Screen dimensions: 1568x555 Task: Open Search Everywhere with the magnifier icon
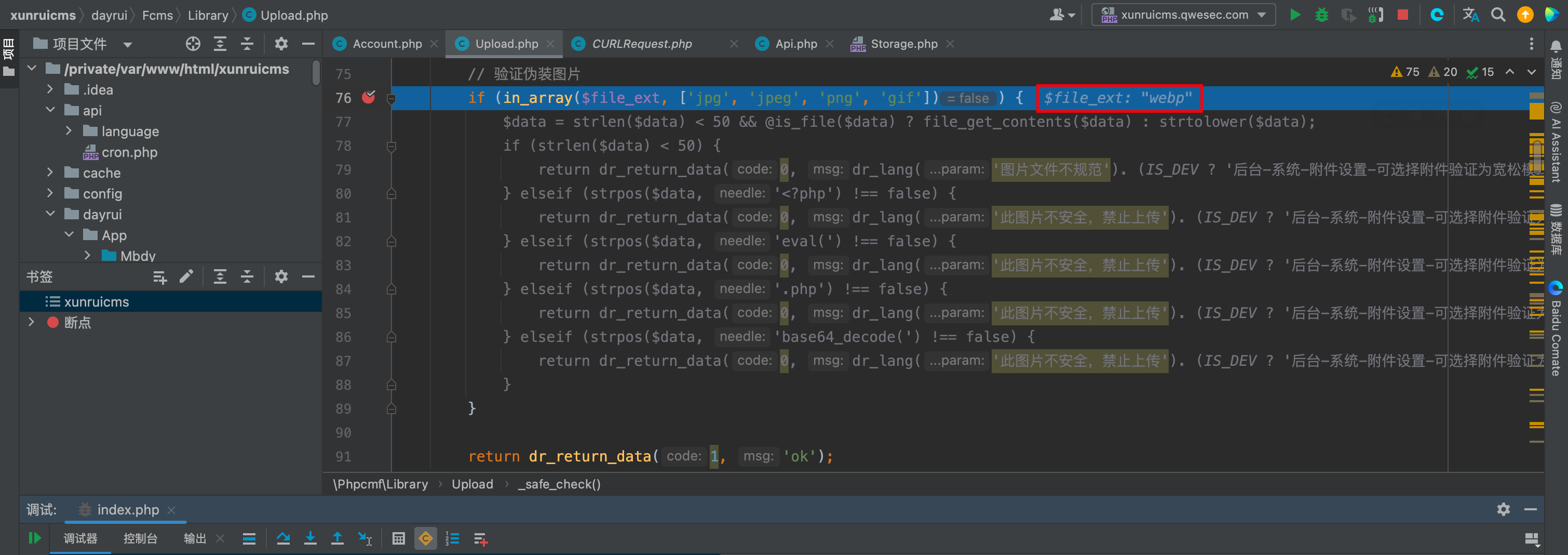click(1498, 15)
